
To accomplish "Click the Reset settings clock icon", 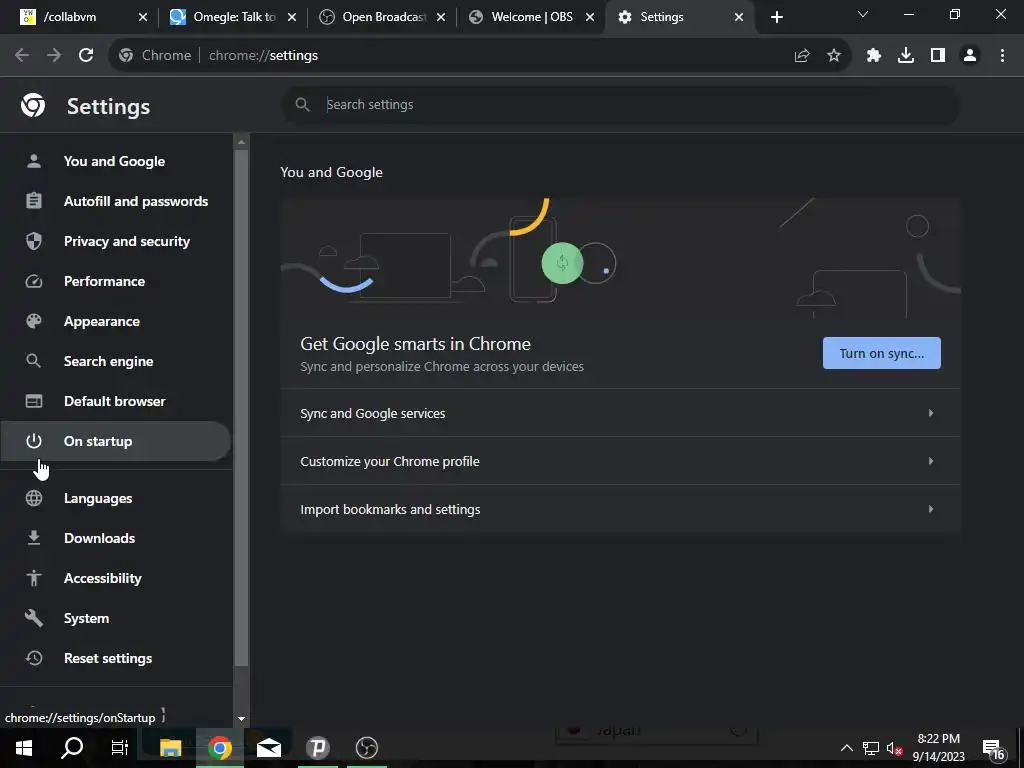I will [34, 658].
